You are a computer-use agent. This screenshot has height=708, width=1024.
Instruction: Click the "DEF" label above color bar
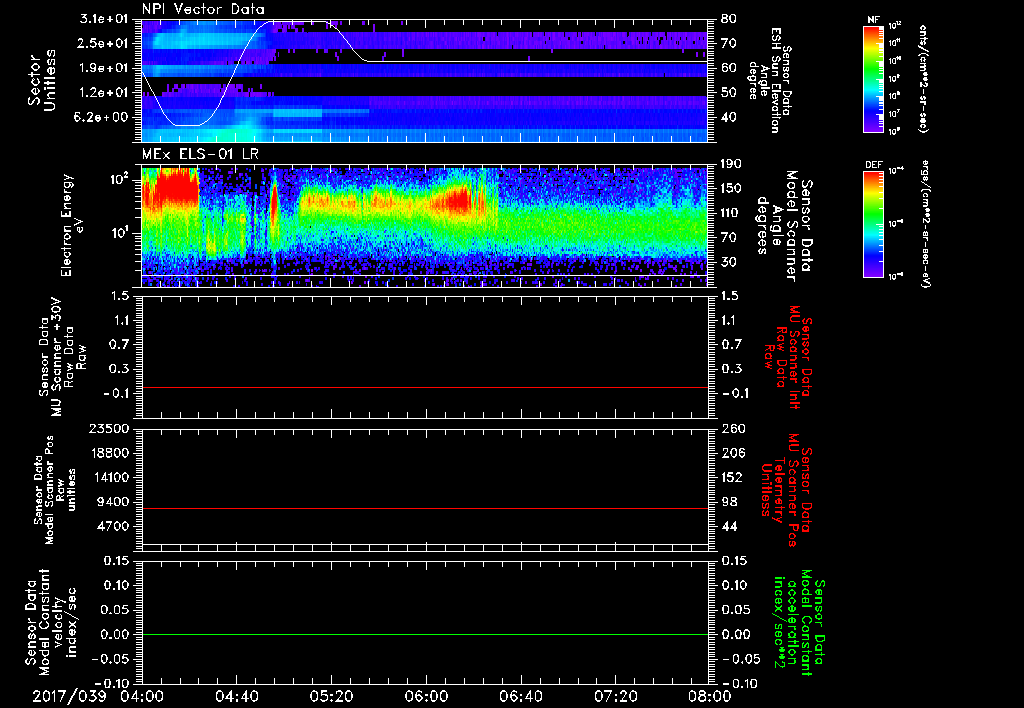[873, 165]
